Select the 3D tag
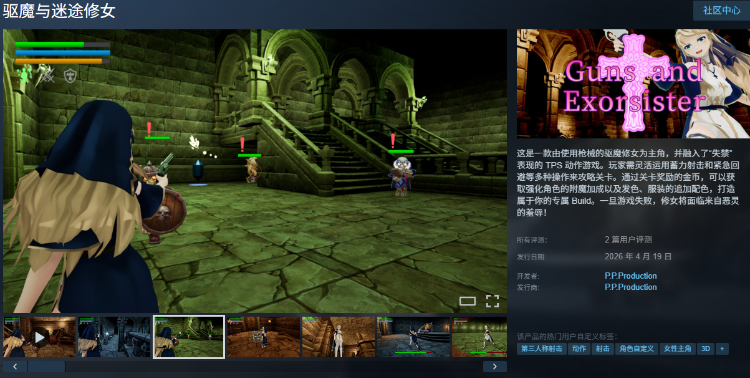The image size is (750, 378). pyautogui.click(x=705, y=349)
